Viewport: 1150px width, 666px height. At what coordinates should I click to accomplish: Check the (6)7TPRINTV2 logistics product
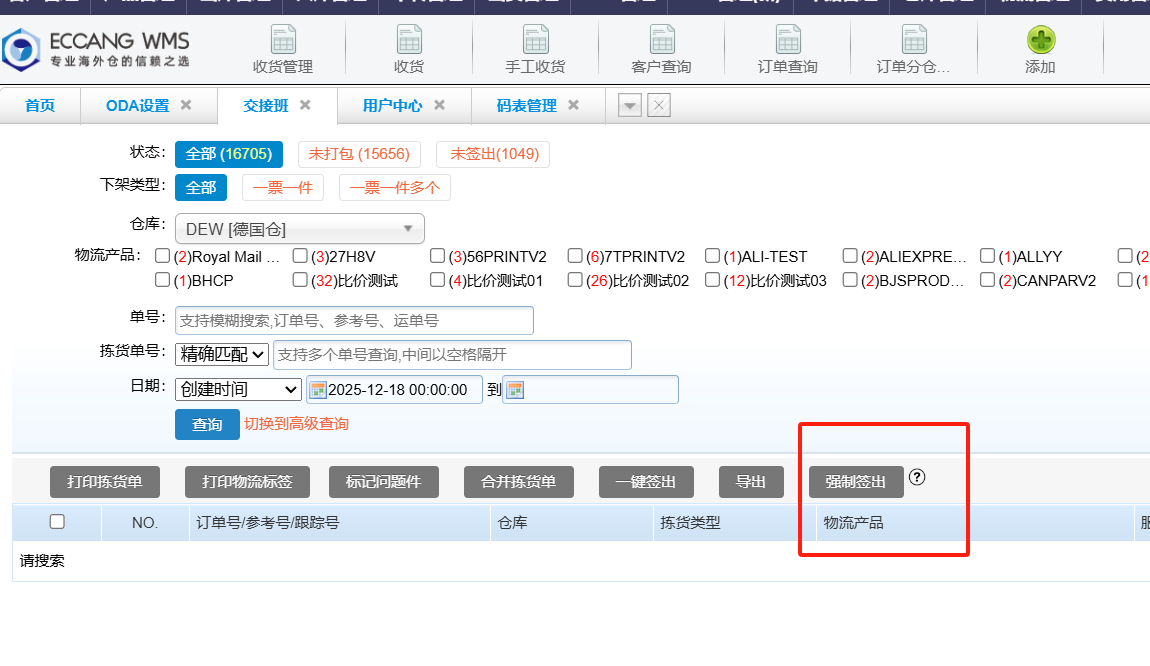[575, 255]
